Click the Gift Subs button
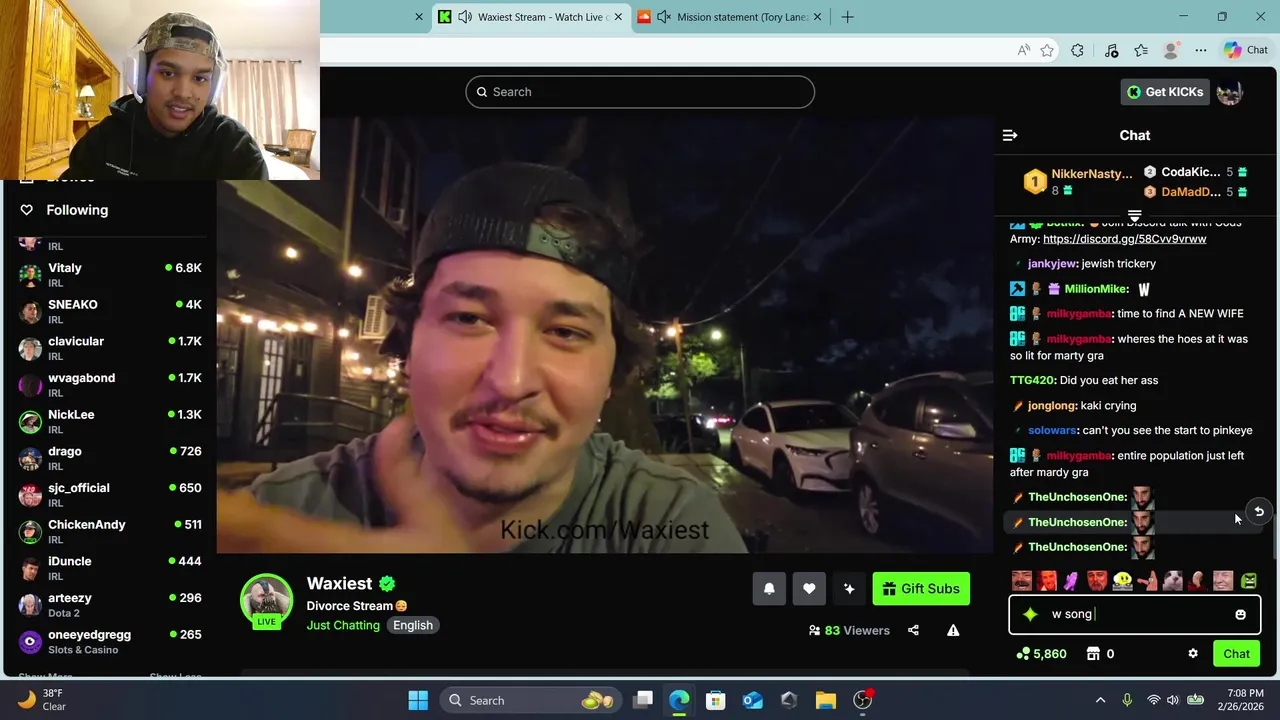Viewport: 1280px width, 720px height. click(x=921, y=589)
